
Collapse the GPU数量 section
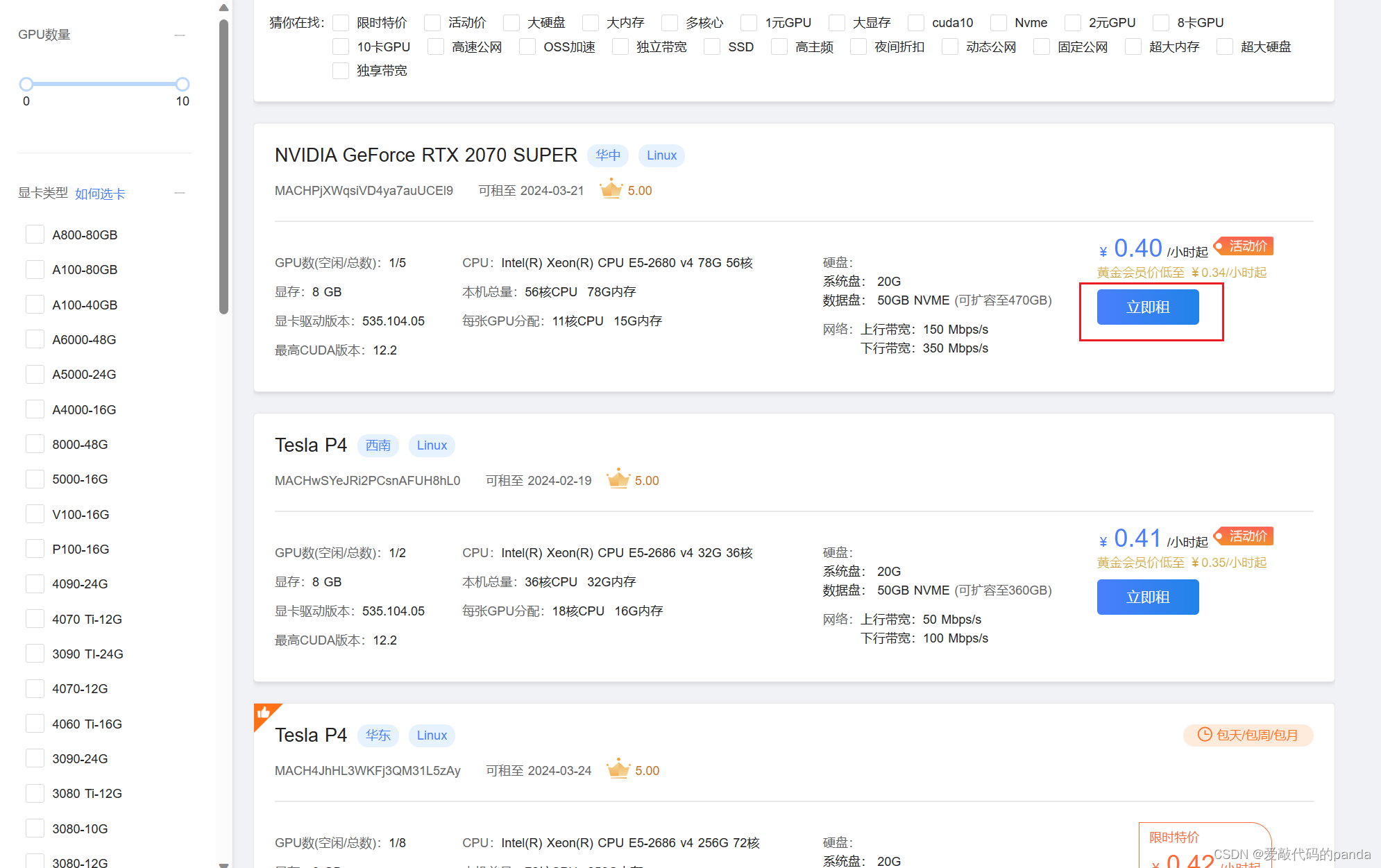[180, 35]
